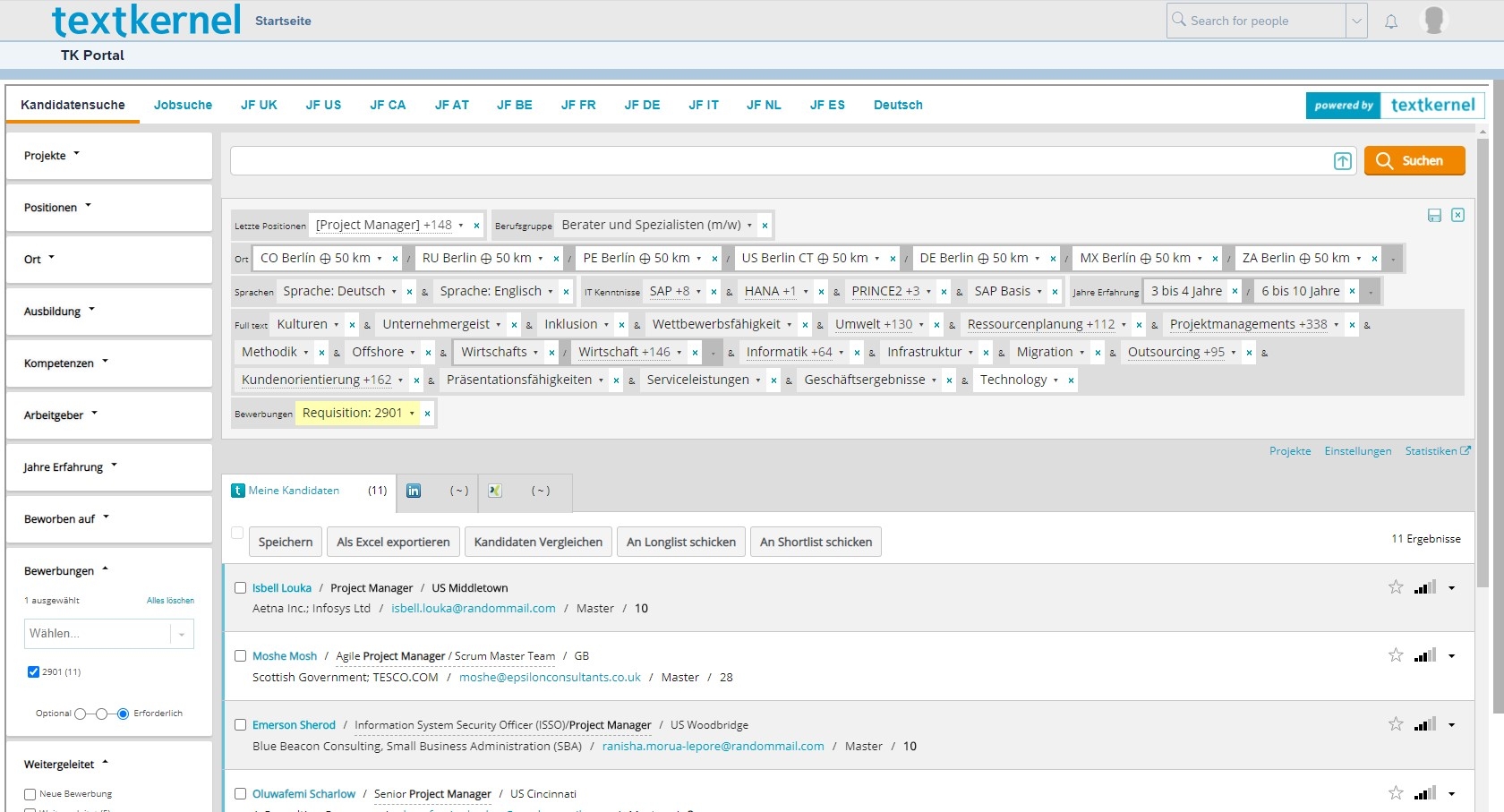Star candidate Isbell Louka as favorite

pos(1396,587)
